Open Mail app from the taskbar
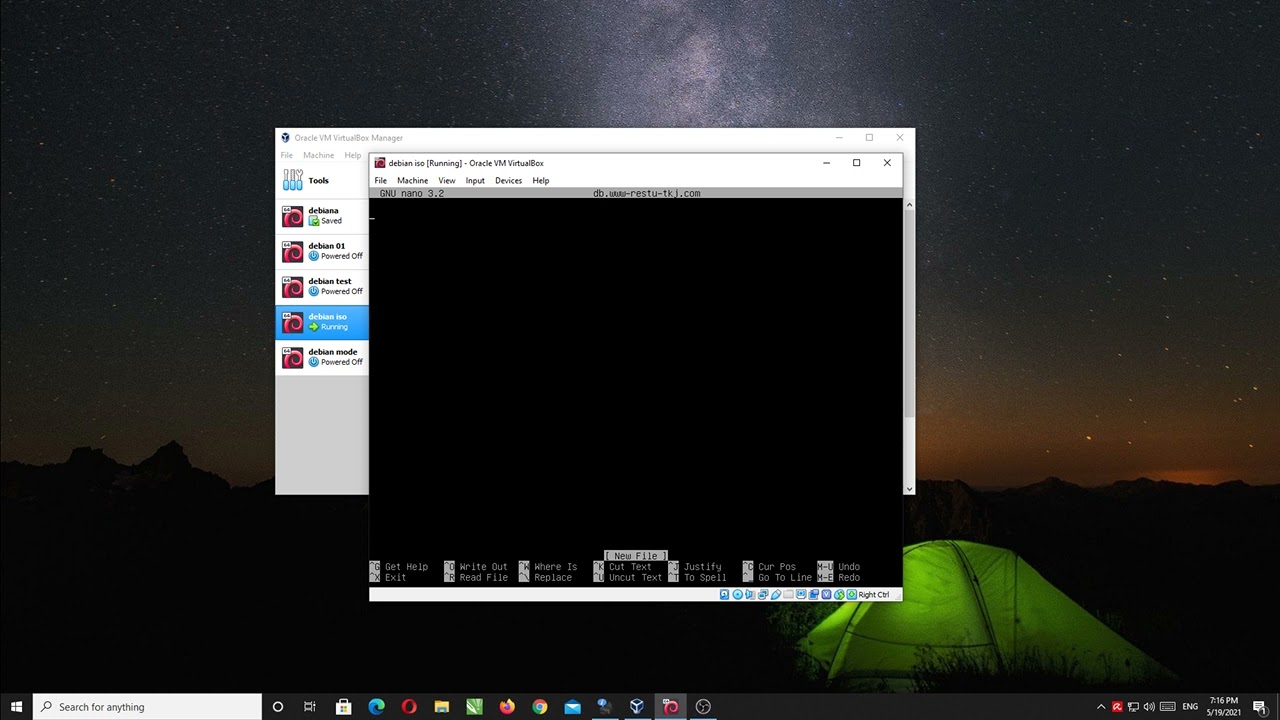This screenshot has height=720, width=1280. tap(572, 707)
